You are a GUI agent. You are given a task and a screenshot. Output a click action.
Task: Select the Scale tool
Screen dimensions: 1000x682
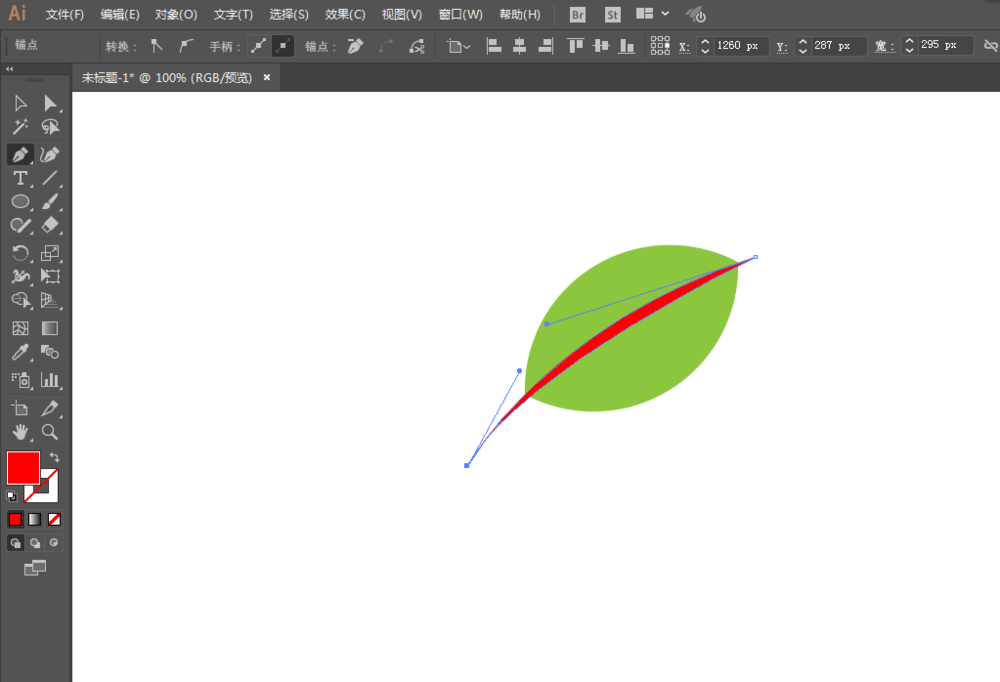tap(50, 253)
